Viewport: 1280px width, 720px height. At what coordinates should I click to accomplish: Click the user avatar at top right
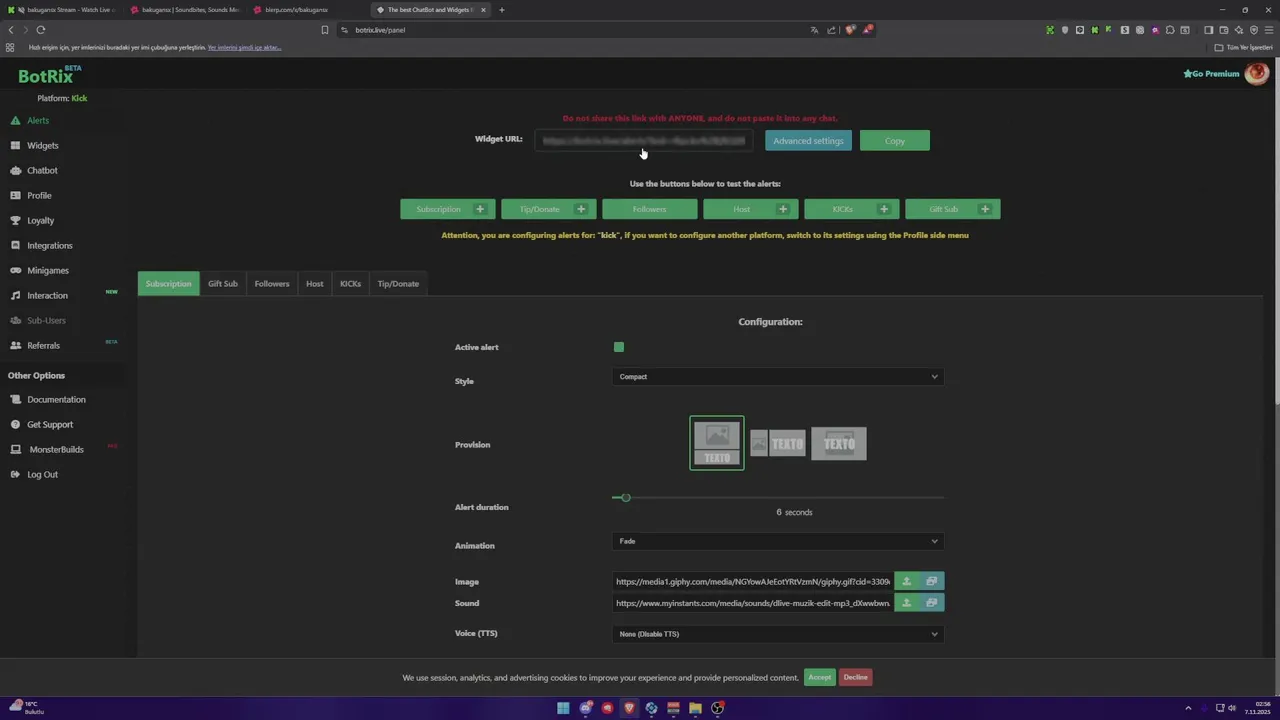(1256, 74)
